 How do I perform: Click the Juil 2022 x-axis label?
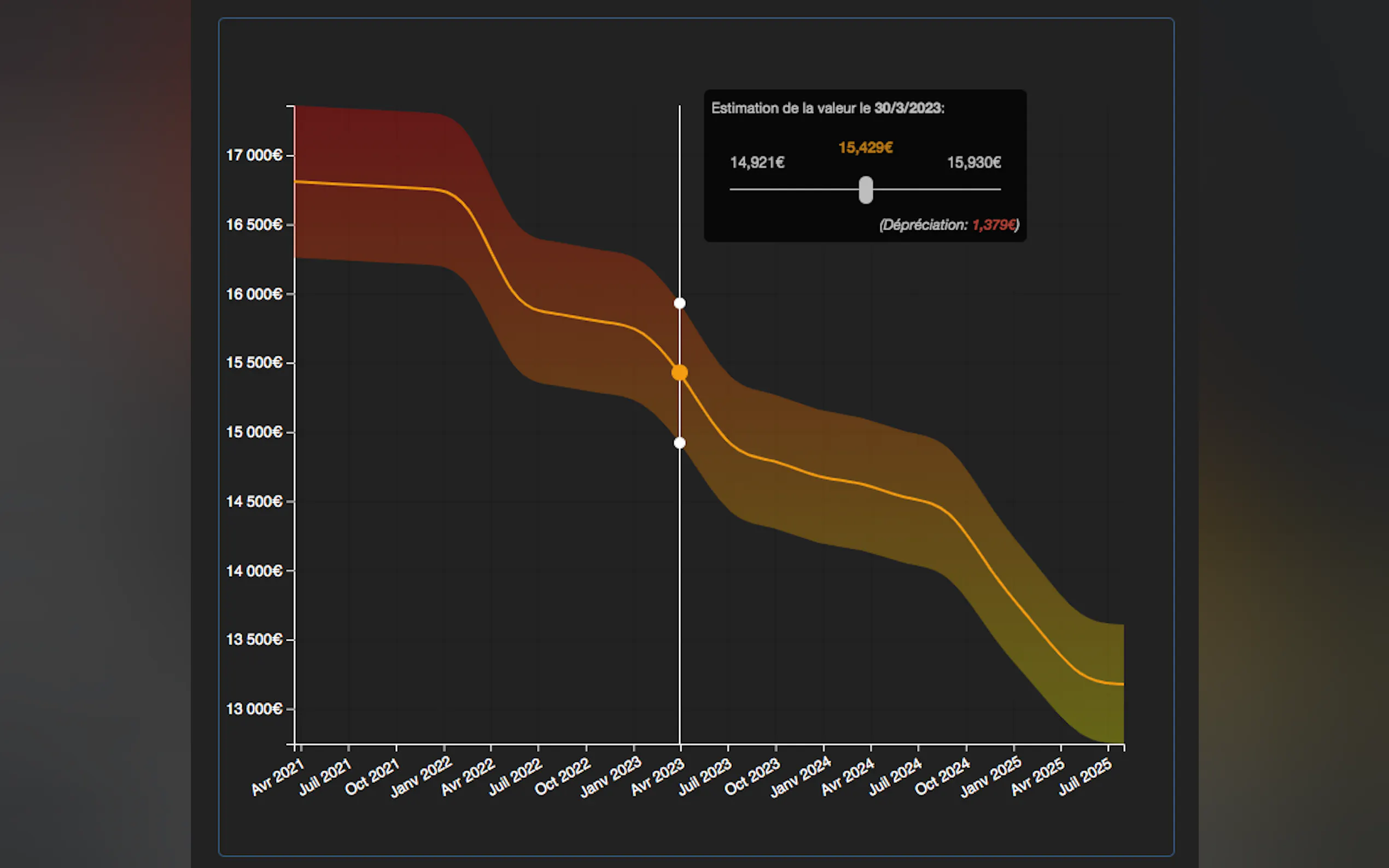tap(515, 776)
